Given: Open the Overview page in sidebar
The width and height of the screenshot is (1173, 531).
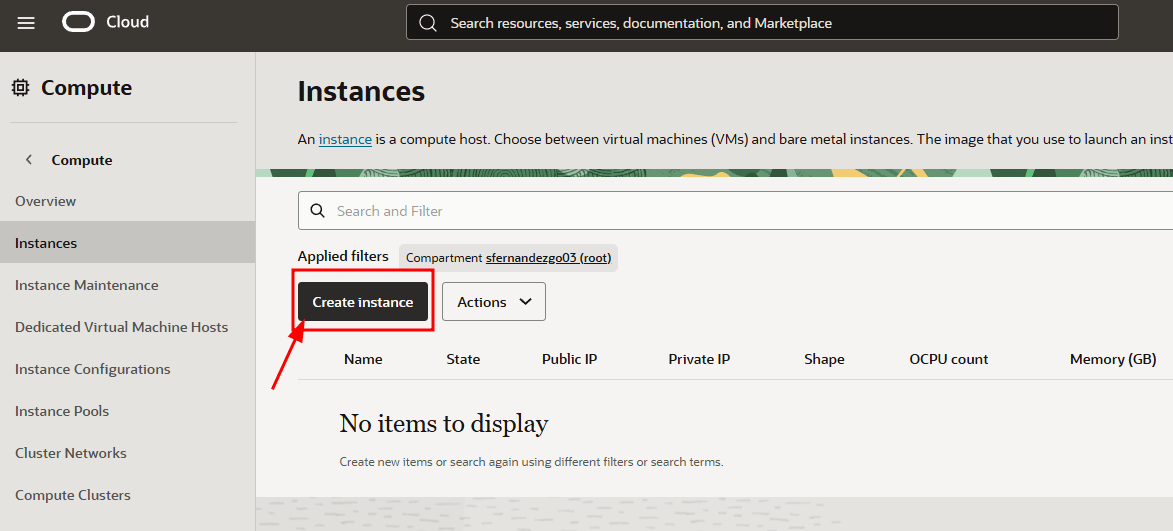Looking at the screenshot, I should (x=46, y=201).
